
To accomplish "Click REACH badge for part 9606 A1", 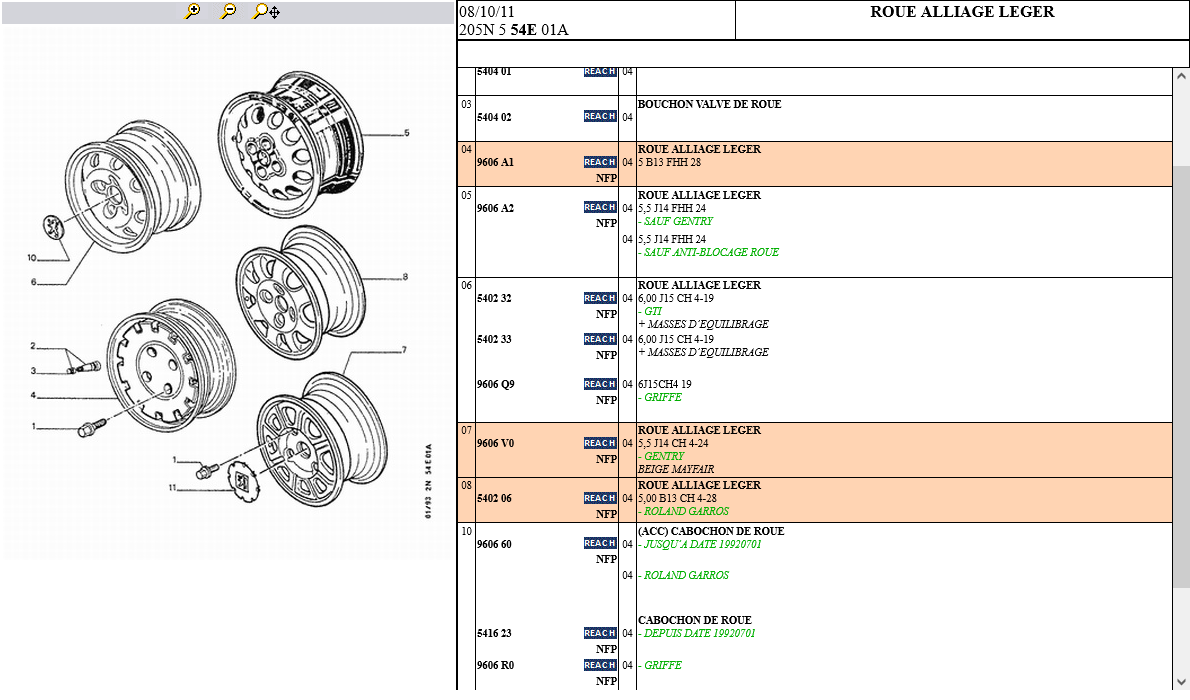I will click(x=600, y=162).
